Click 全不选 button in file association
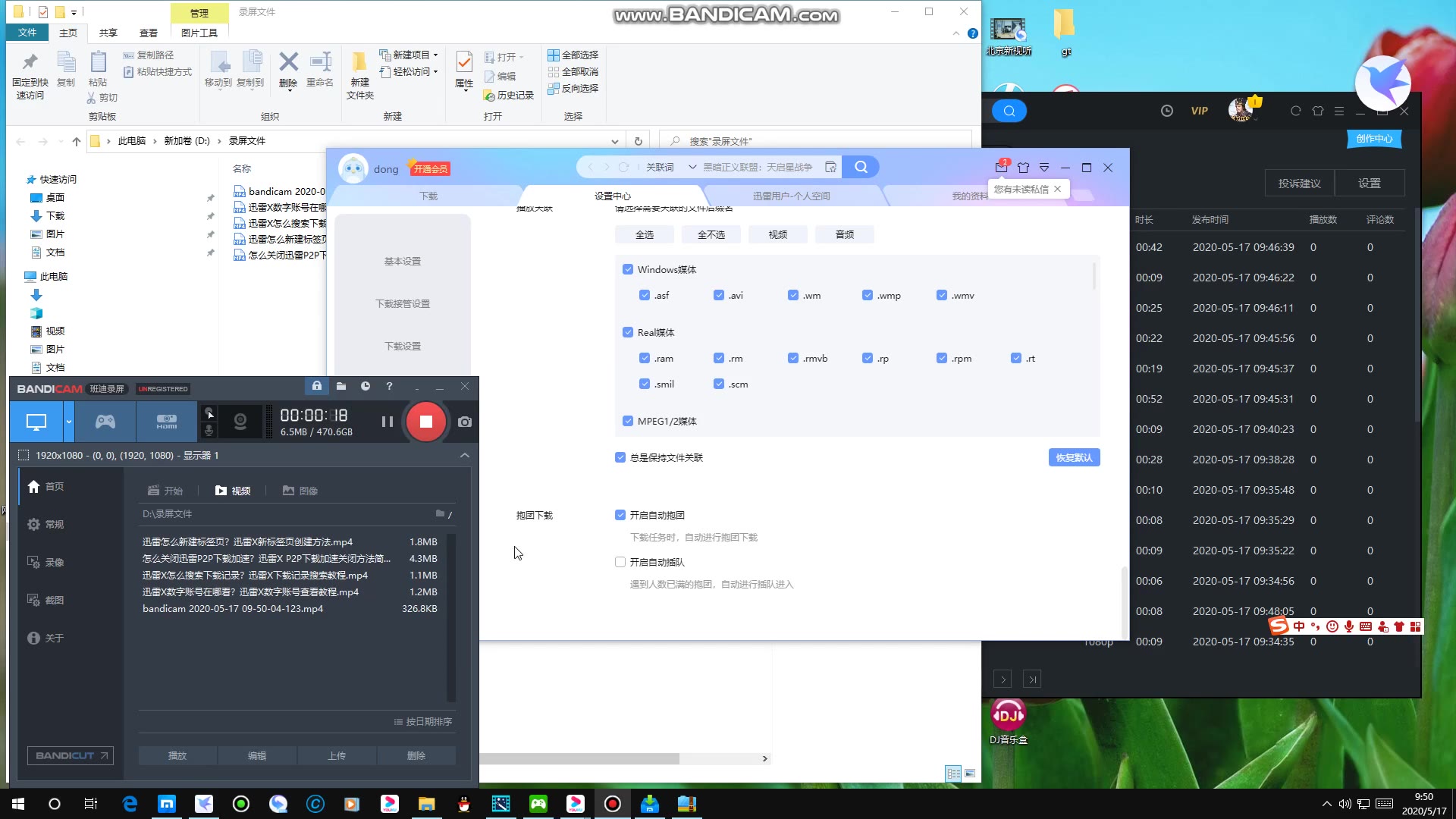Viewport: 1456px width, 819px height. click(x=711, y=234)
